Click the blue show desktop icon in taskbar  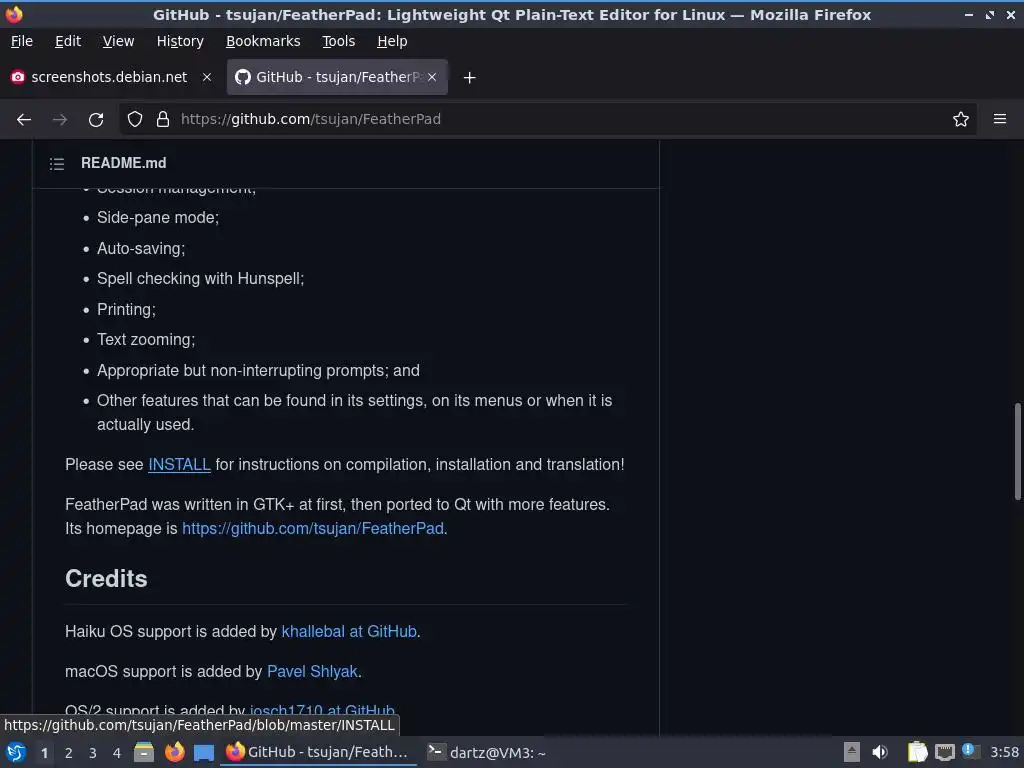click(204, 753)
